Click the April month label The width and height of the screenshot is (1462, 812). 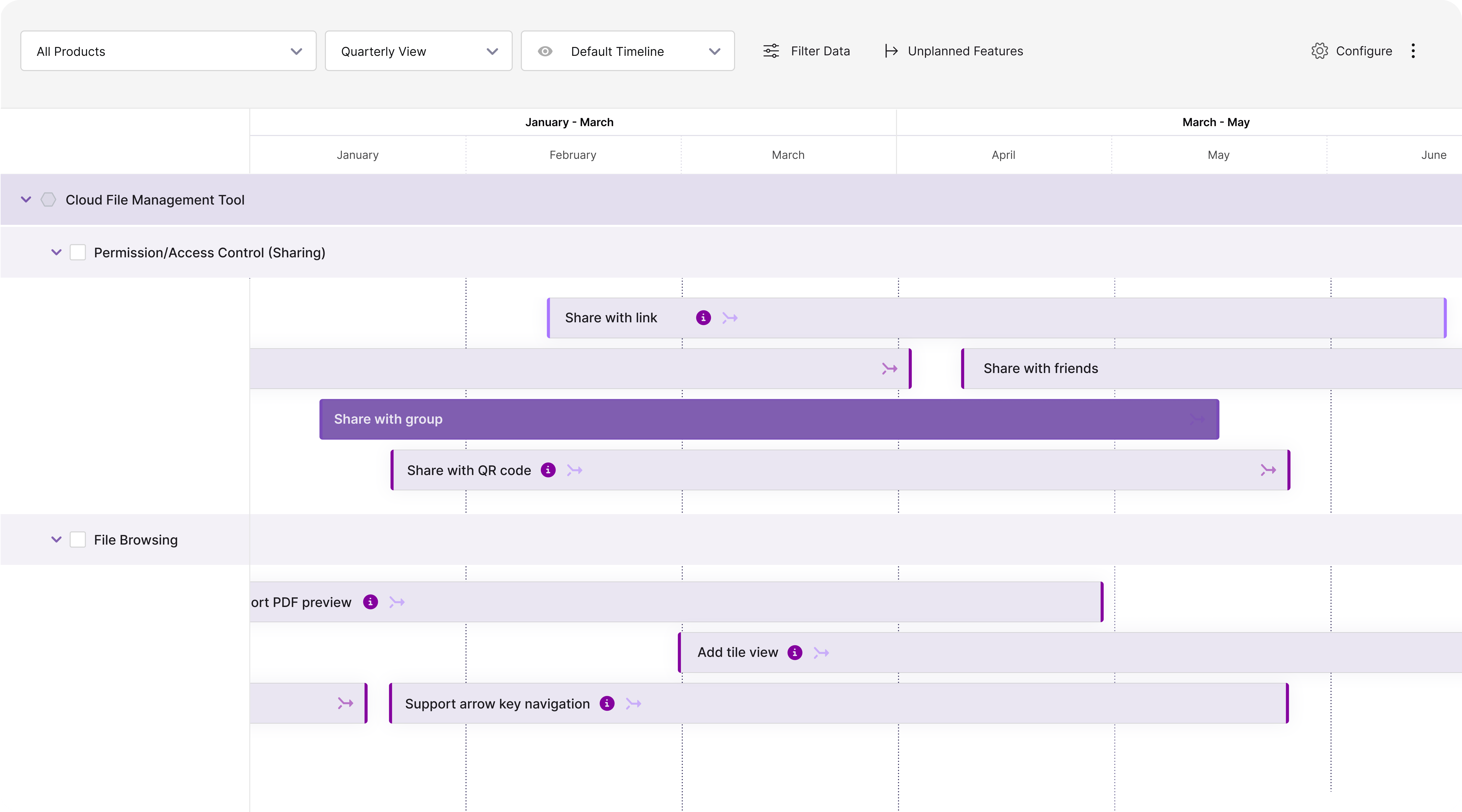[1003, 155]
